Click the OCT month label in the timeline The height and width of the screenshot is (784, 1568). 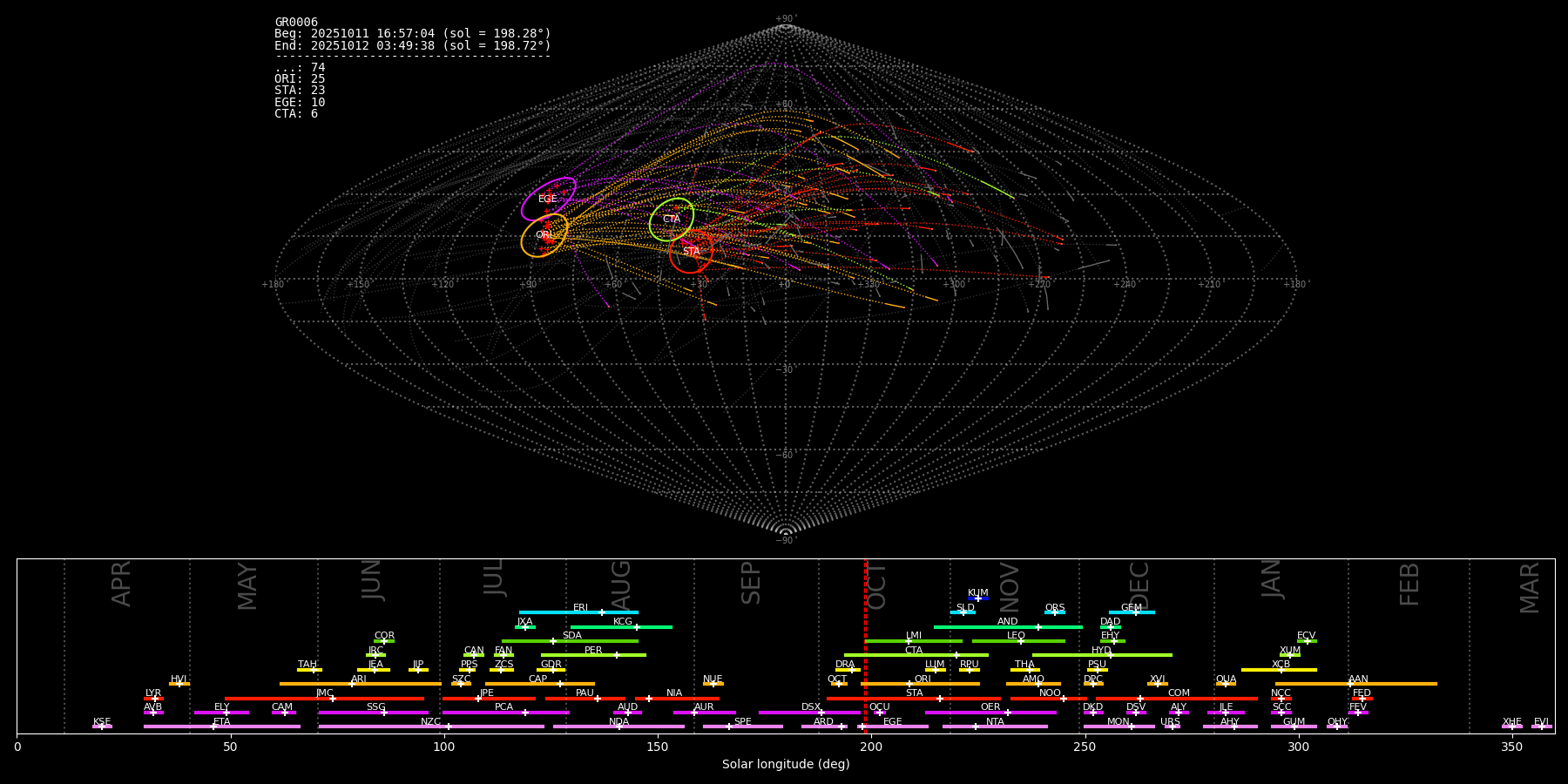click(877, 585)
